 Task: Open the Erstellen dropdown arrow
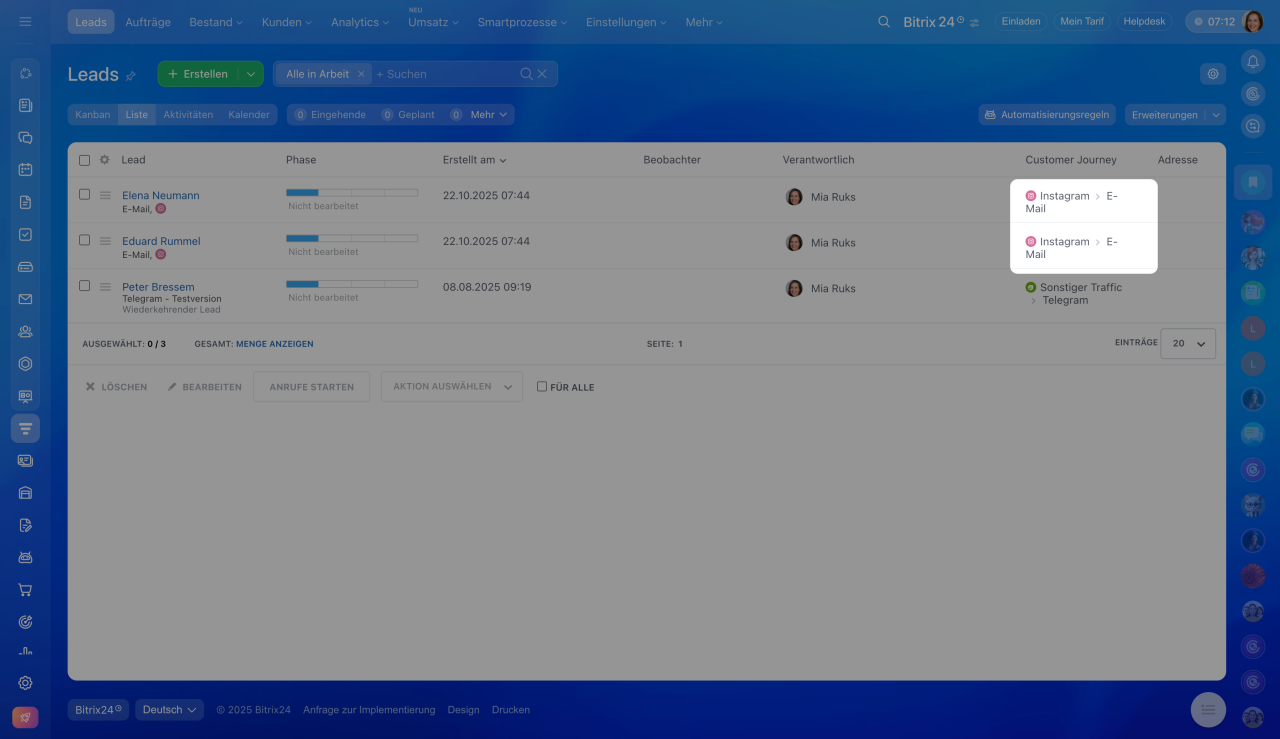click(251, 74)
